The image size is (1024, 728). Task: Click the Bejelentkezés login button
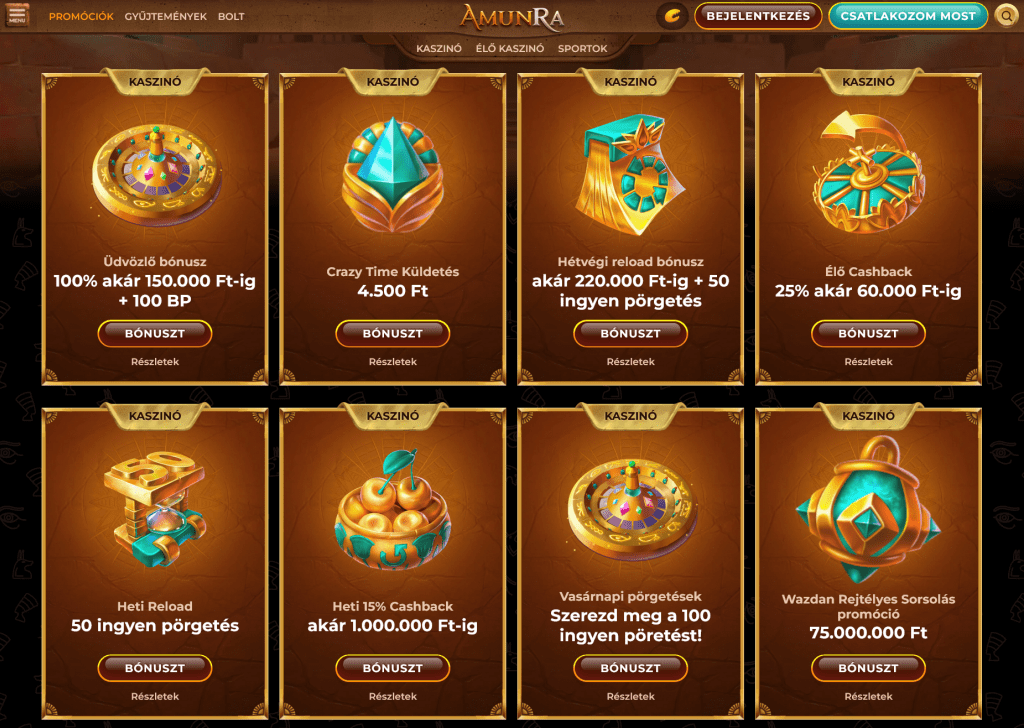pos(758,16)
